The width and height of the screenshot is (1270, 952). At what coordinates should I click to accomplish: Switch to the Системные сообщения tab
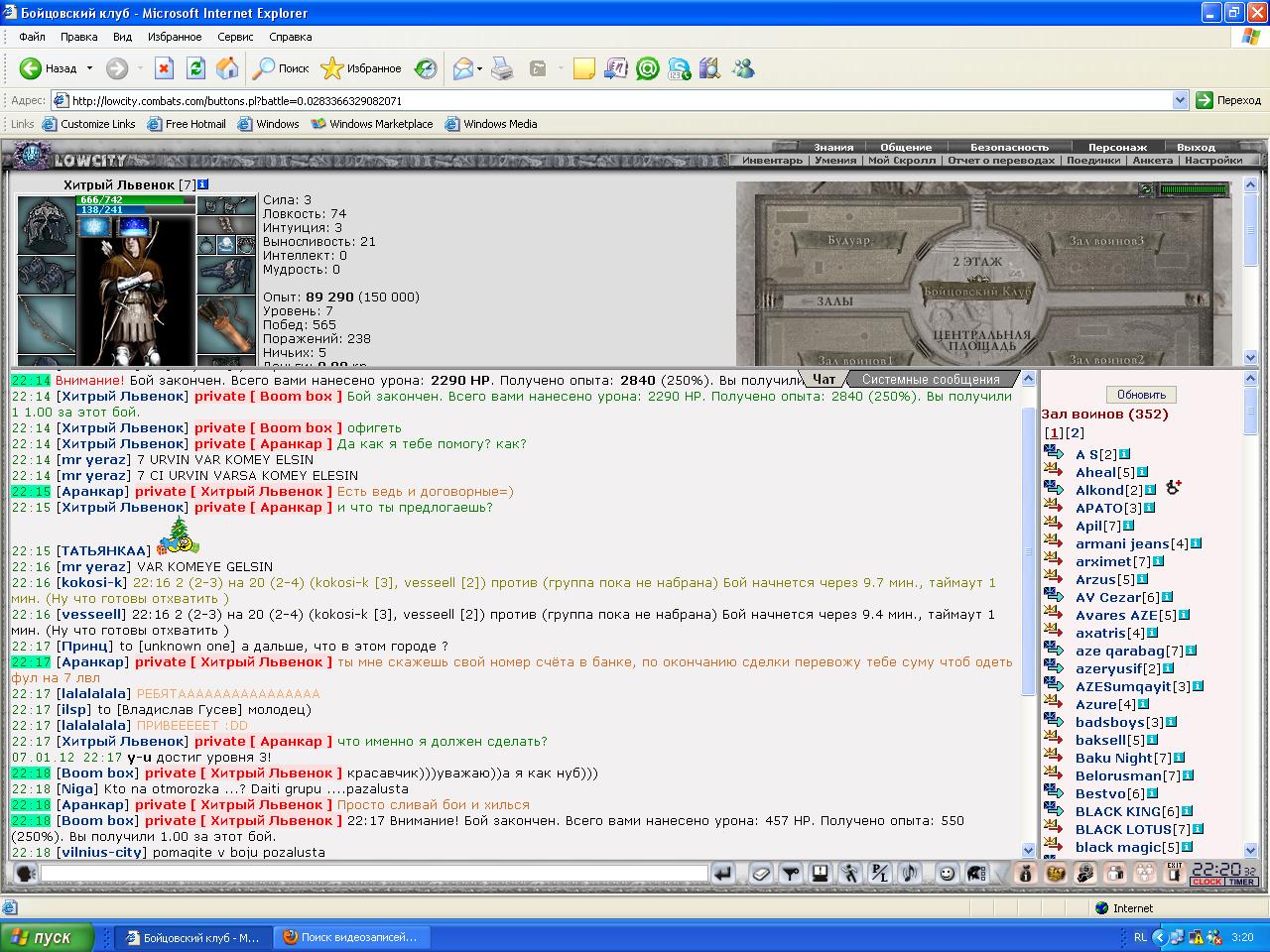click(x=931, y=379)
